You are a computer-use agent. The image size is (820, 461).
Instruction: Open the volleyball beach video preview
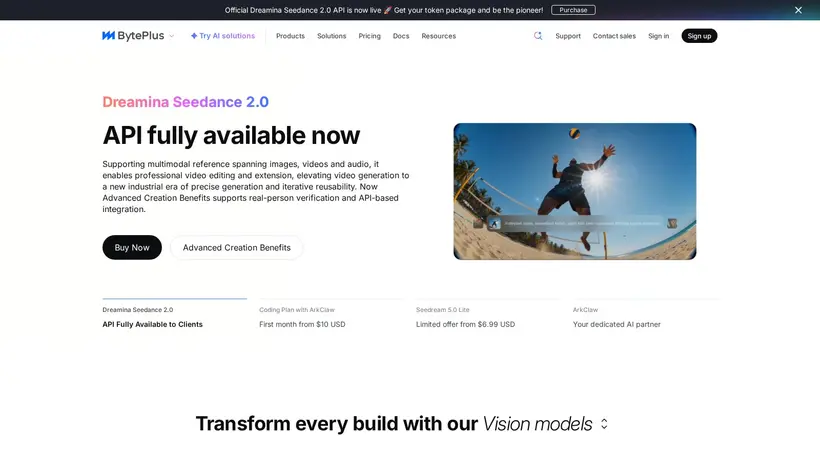575,191
